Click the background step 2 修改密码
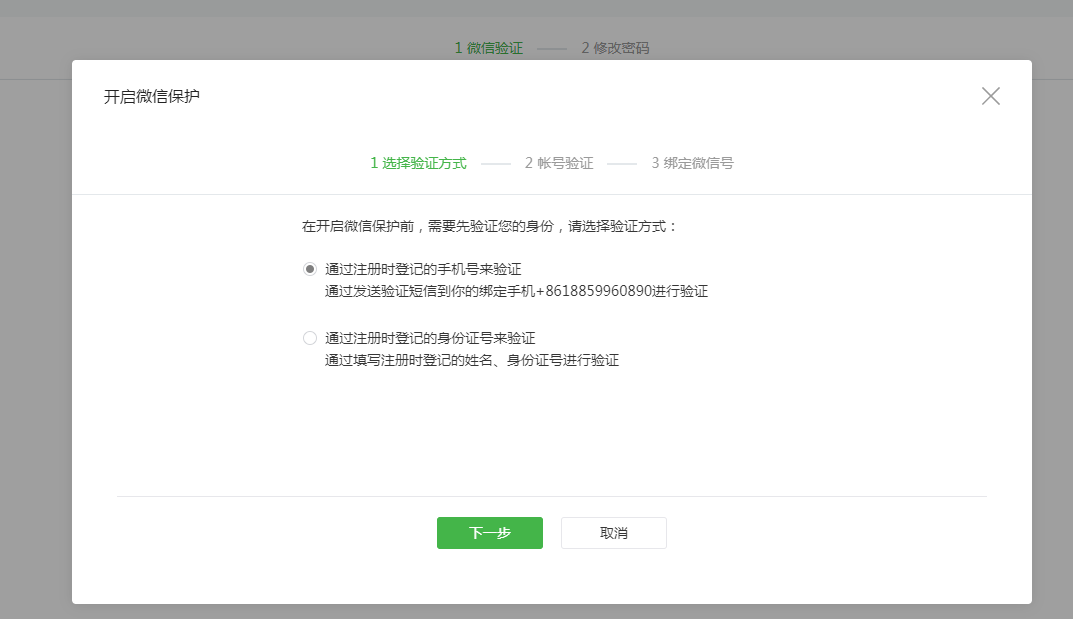 pyautogui.click(x=615, y=48)
